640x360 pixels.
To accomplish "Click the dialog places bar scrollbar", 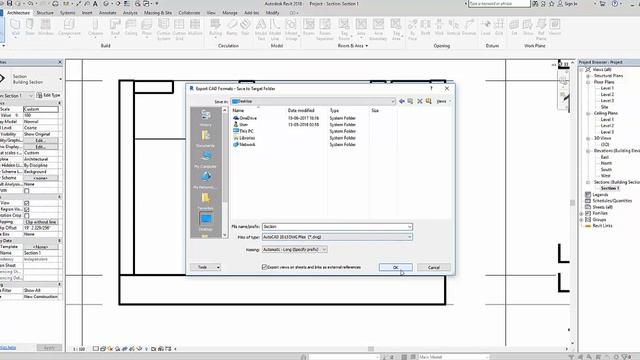I will click(x=224, y=172).
